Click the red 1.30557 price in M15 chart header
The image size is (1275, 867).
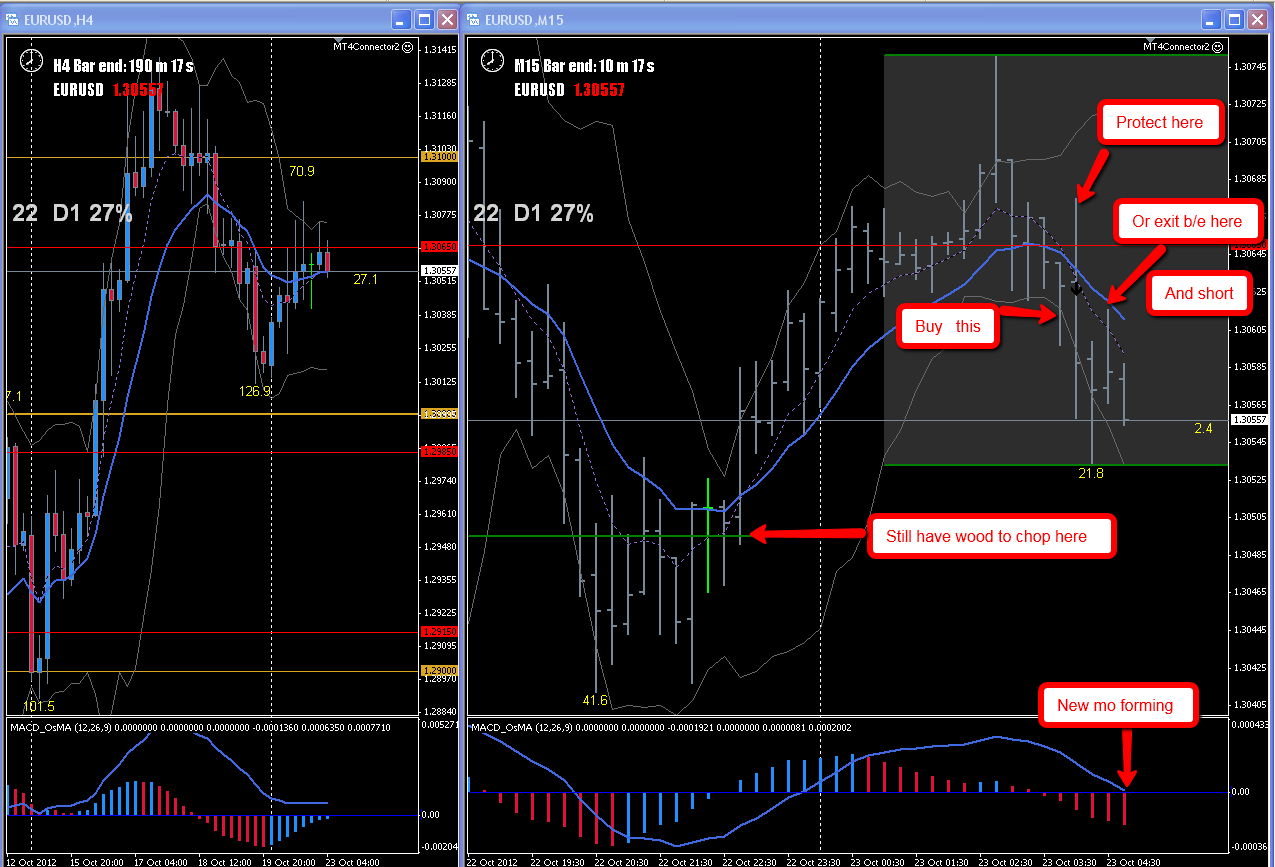(x=599, y=89)
